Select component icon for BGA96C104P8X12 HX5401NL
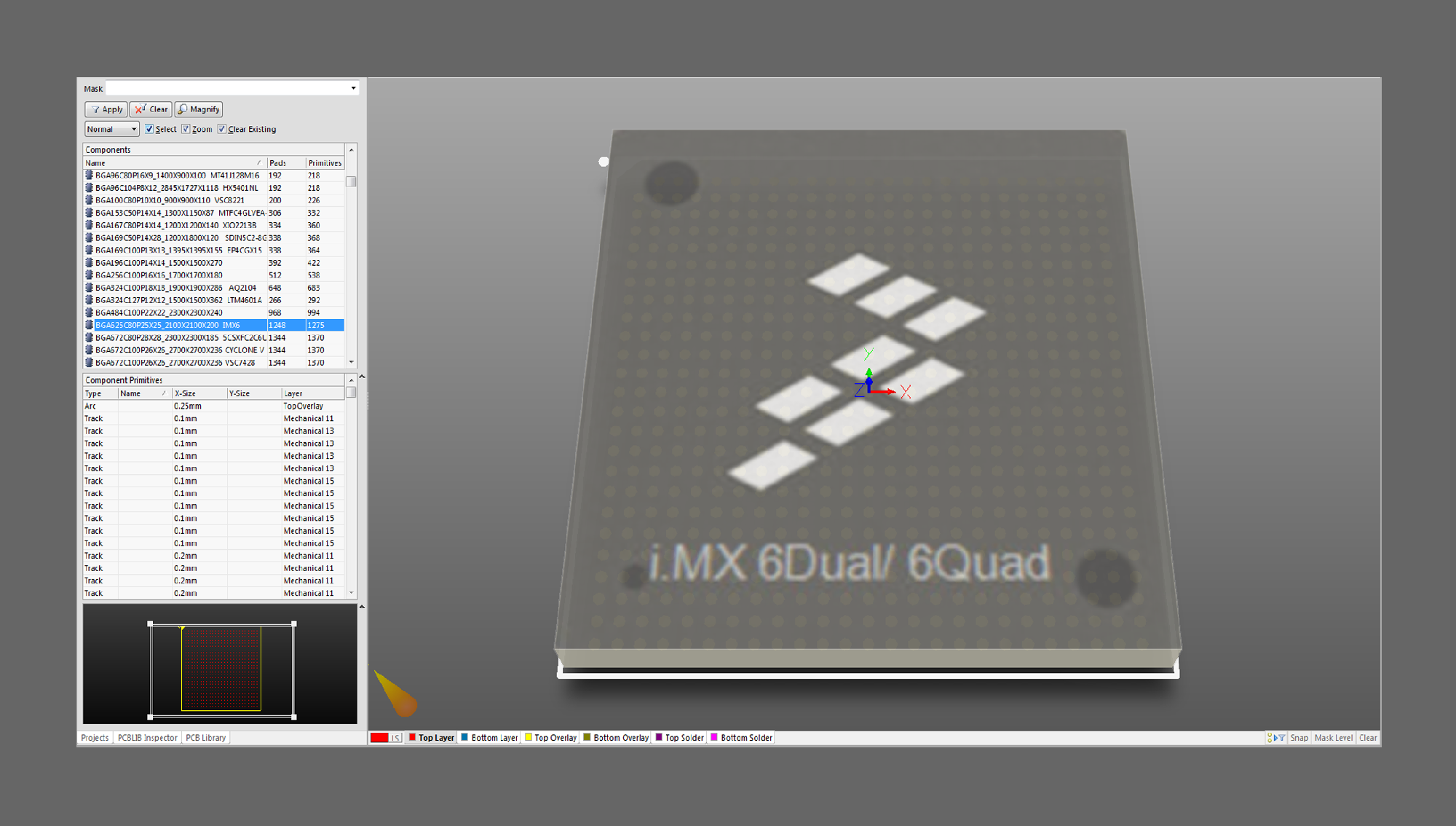This screenshot has width=1456, height=826. pyautogui.click(x=90, y=187)
